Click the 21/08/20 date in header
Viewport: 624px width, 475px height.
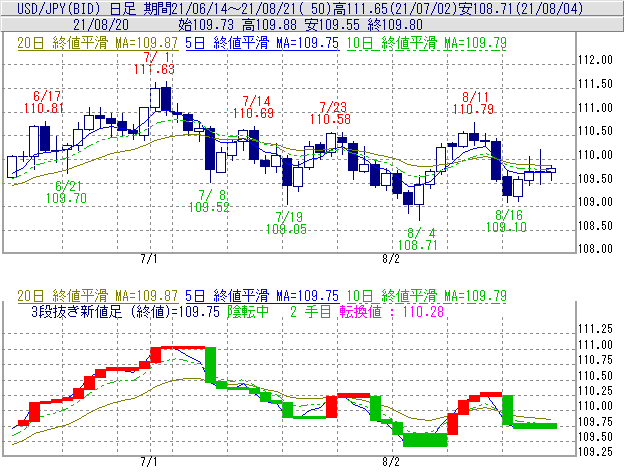[x=101, y=25]
